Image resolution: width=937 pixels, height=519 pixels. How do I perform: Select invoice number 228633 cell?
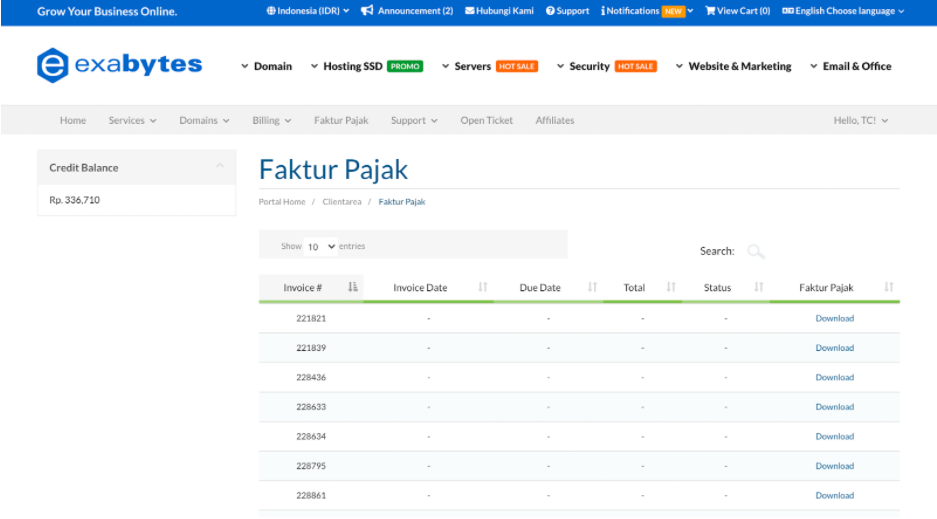pyautogui.click(x=311, y=407)
